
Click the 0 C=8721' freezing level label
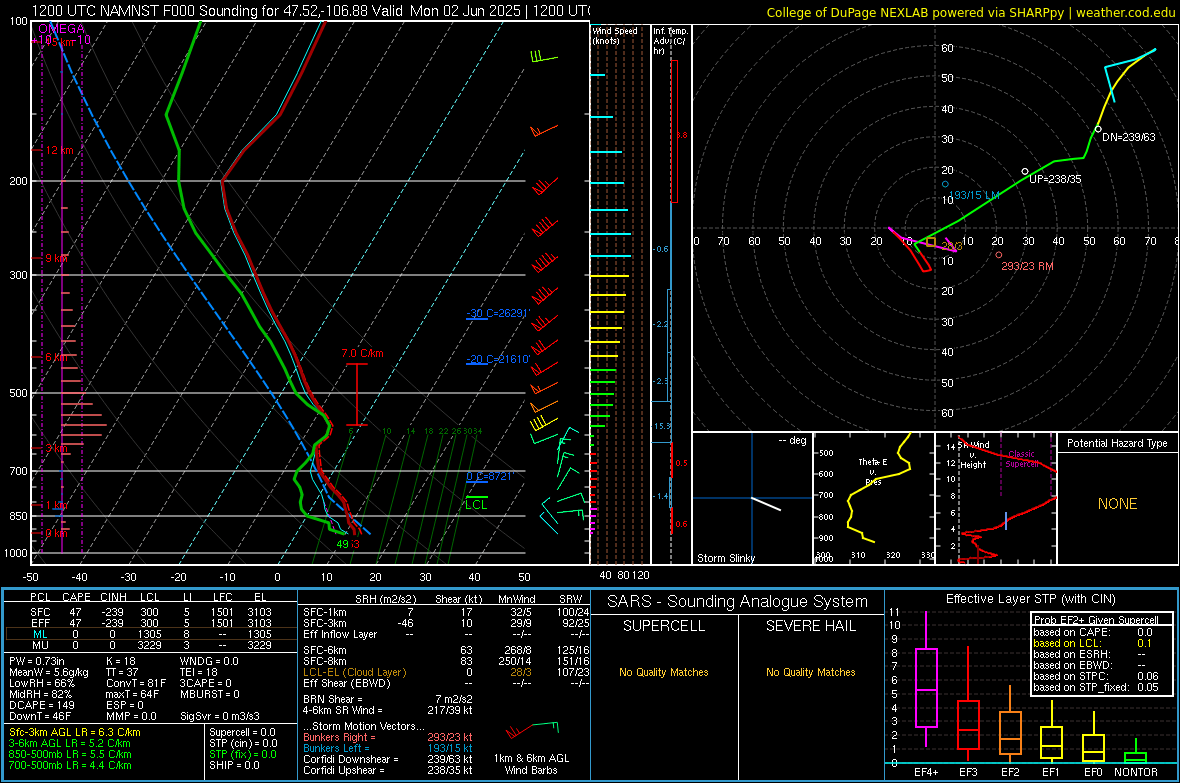(489, 477)
